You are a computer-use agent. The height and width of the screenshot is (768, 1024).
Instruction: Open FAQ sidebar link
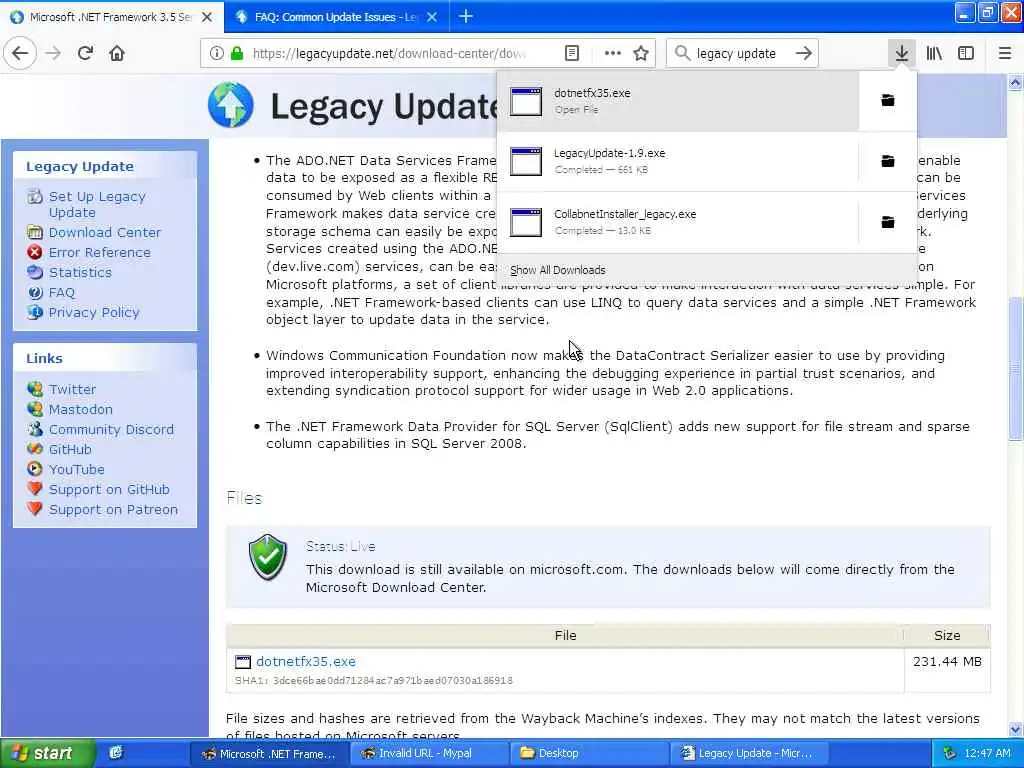click(x=61, y=293)
